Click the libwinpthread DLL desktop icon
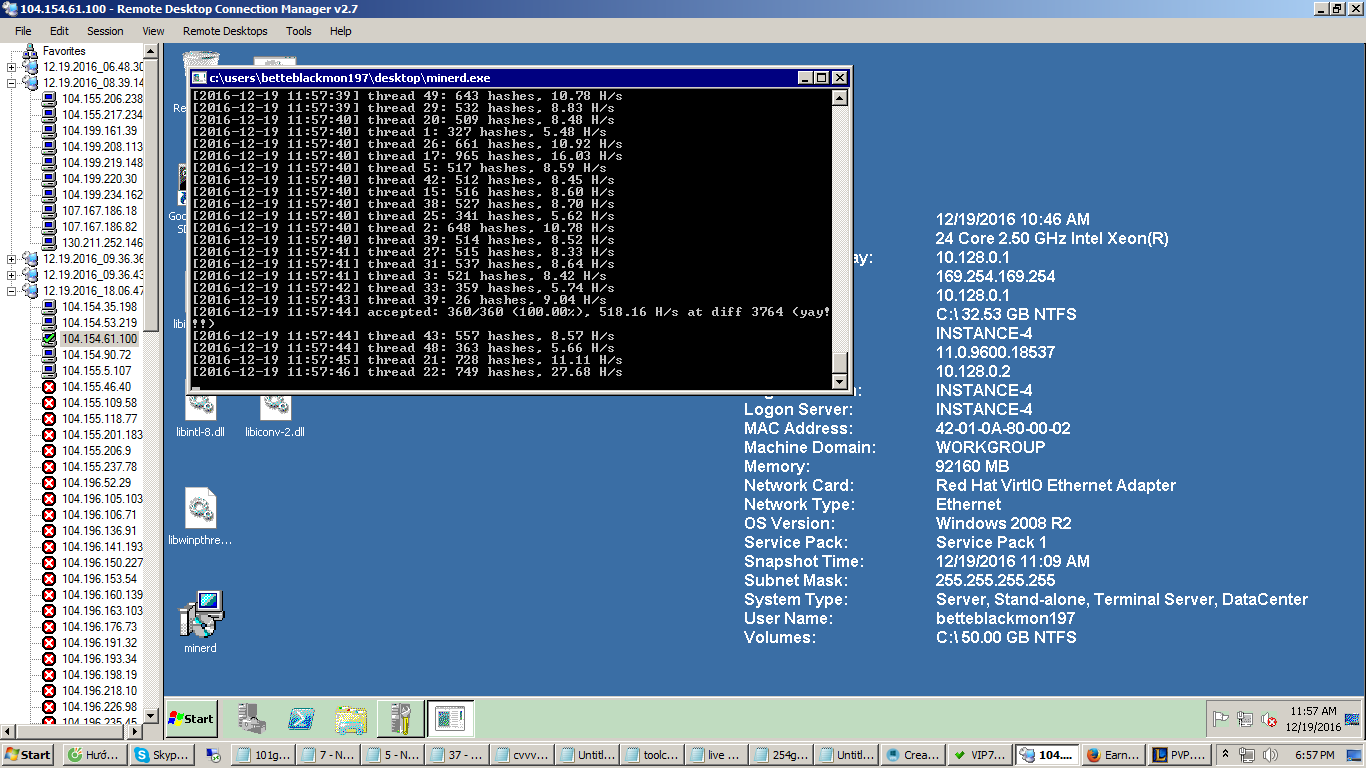Viewport: 1366px width, 768px height. click(x=201, y=517)
